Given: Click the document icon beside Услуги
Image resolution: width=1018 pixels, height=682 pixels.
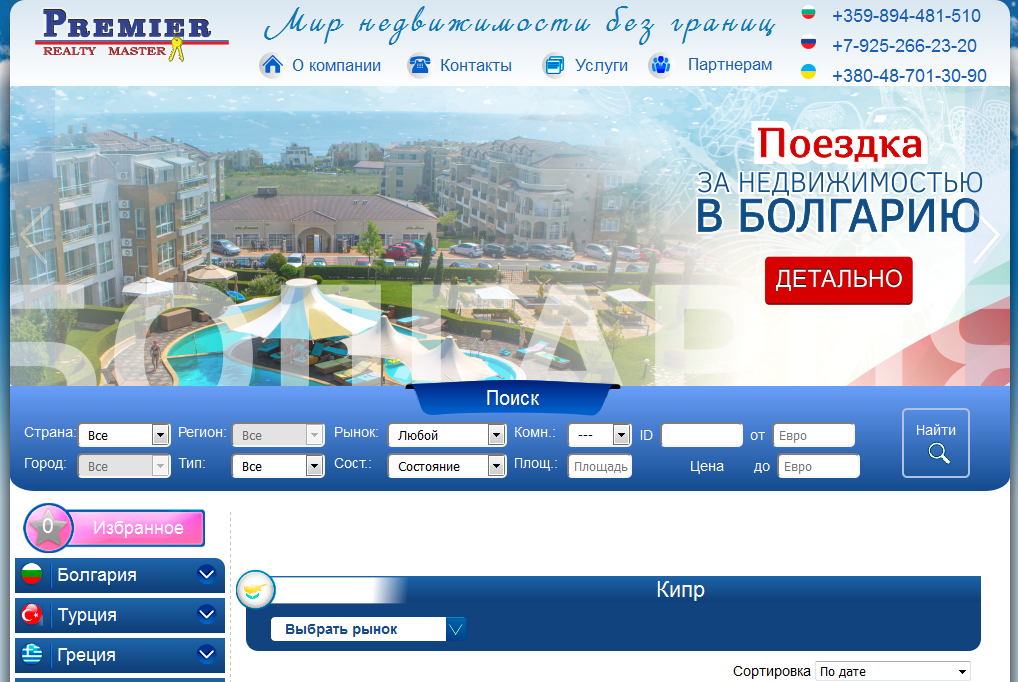Looking at the screenshot, I should (554, 65).
